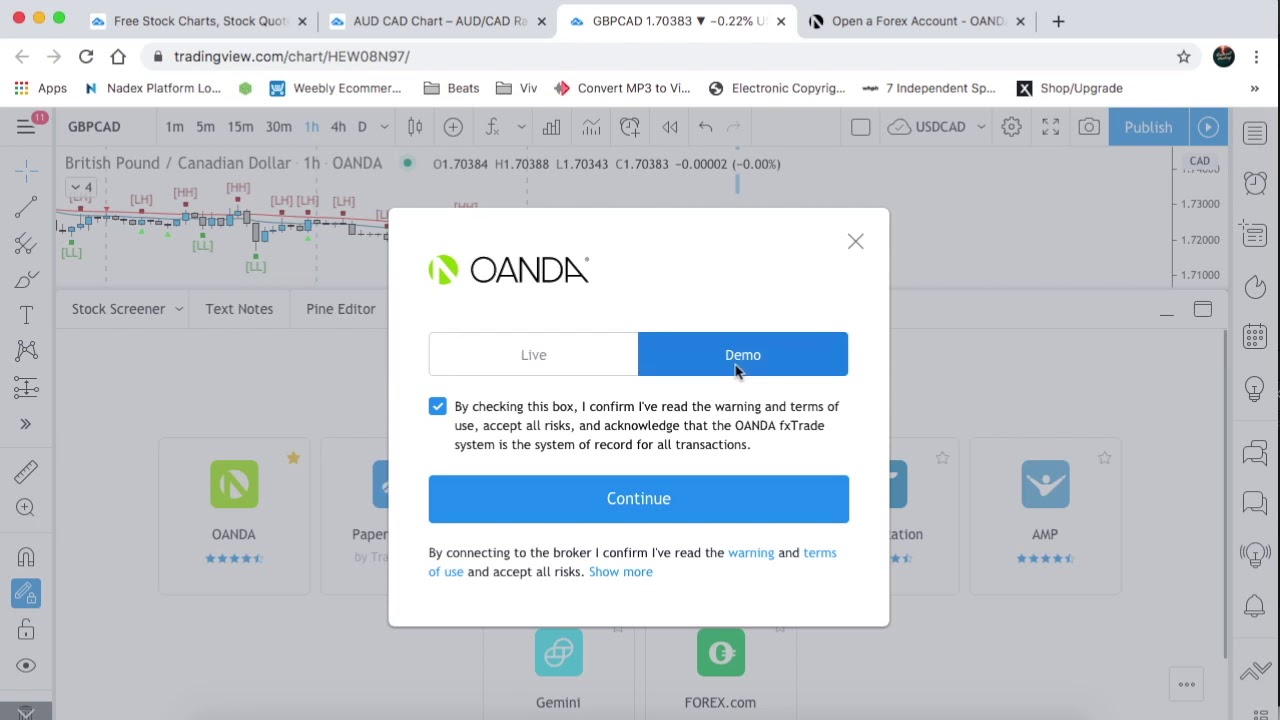
Task: Open the USDCAD saved layout cloud button
Action: pyautogui.click(x=927, y=127)
